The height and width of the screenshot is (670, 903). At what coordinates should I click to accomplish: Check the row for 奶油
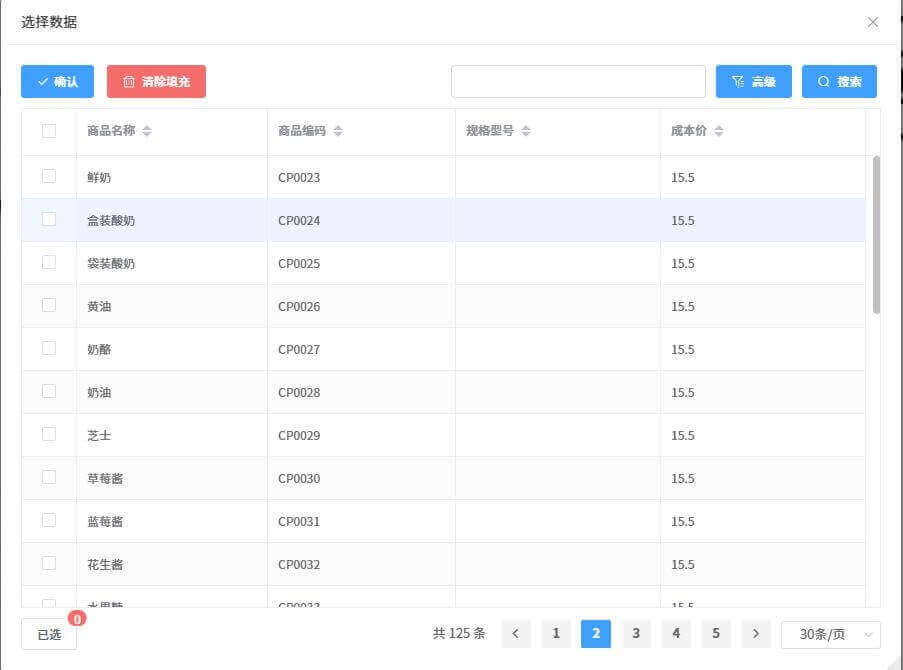click(49, 391)
